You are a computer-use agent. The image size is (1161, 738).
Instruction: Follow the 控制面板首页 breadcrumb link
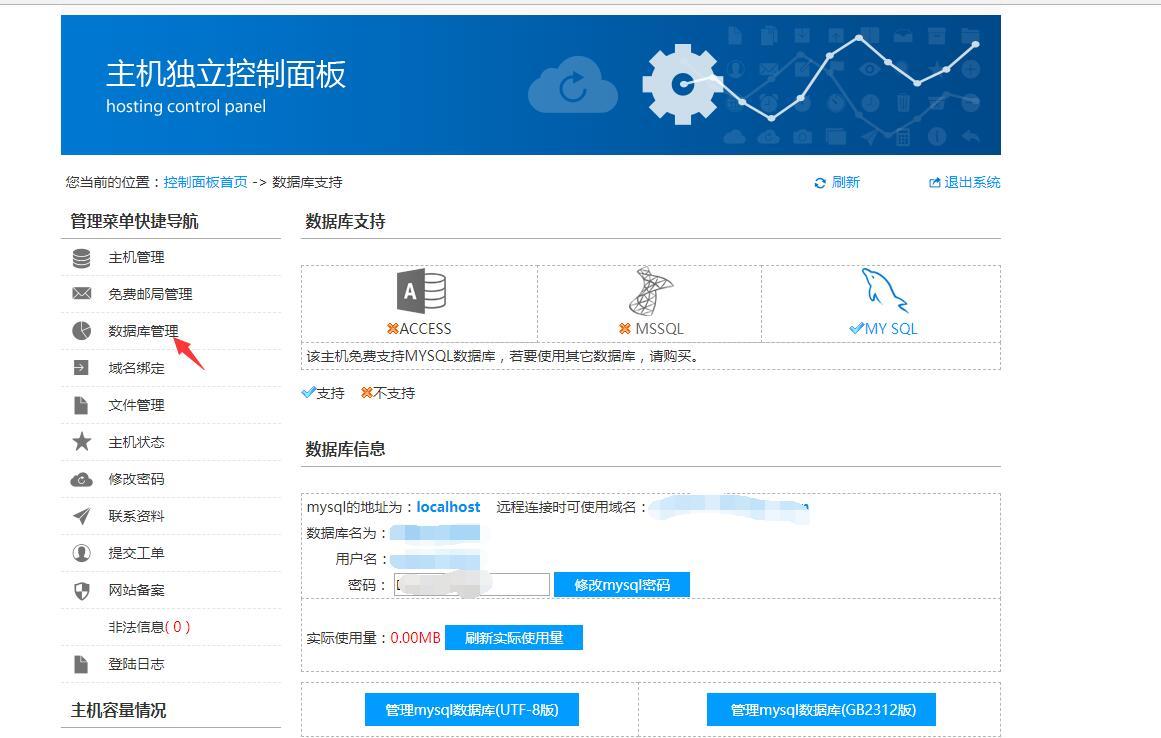[206, 182]
